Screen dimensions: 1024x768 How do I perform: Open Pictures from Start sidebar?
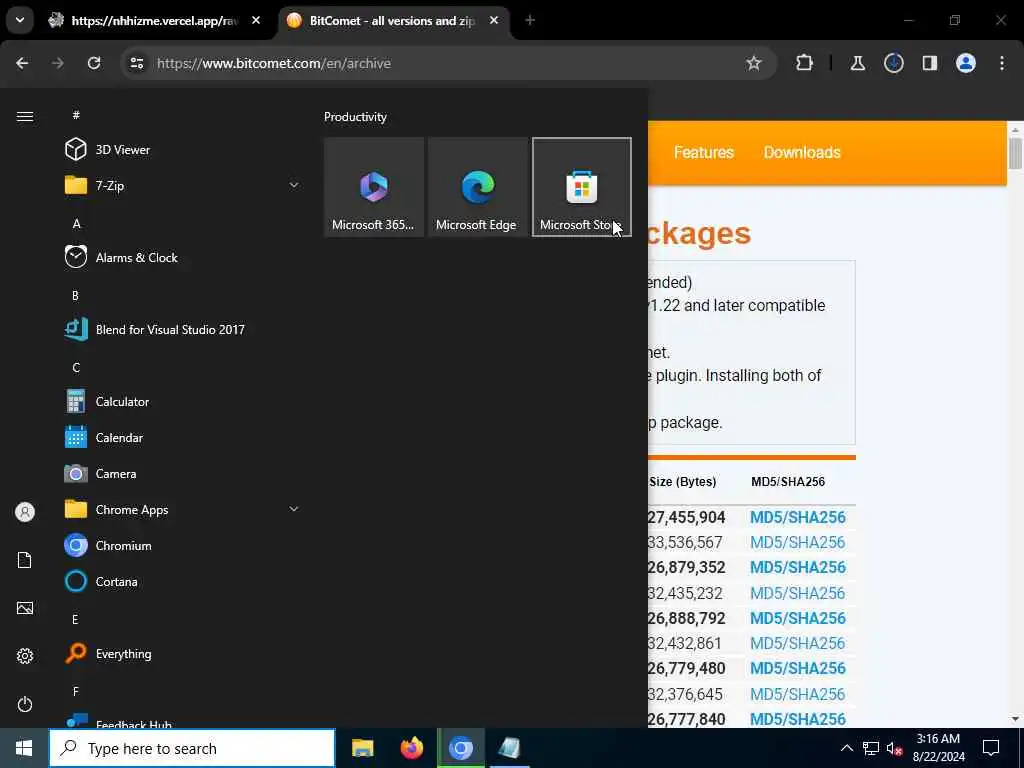pyautogui.click(x=25, y=608)
